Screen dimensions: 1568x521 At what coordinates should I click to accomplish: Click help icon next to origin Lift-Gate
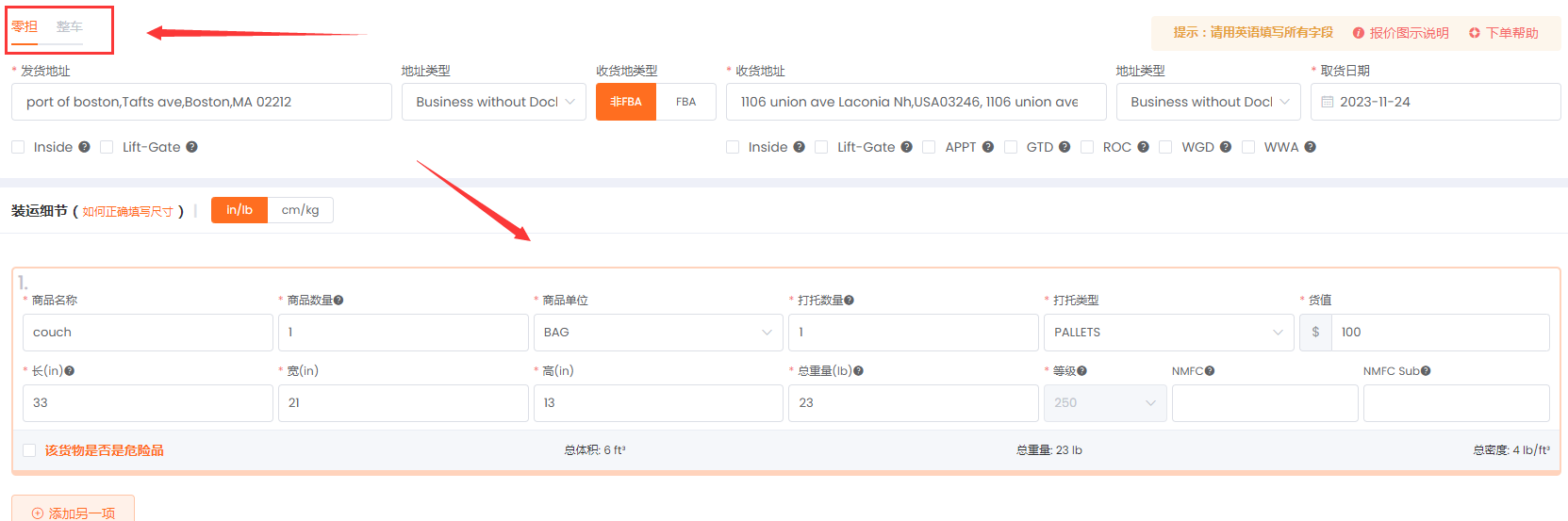[x=191, y=147]
